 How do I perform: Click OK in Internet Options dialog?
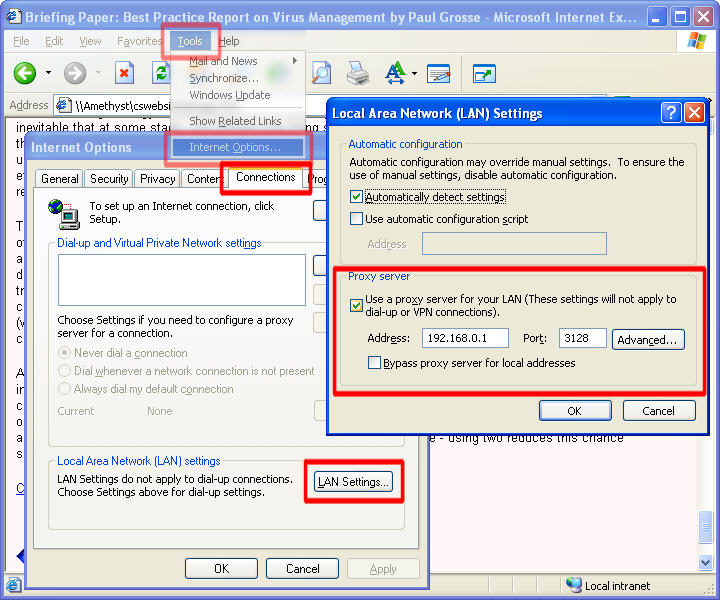pos(221,568)
